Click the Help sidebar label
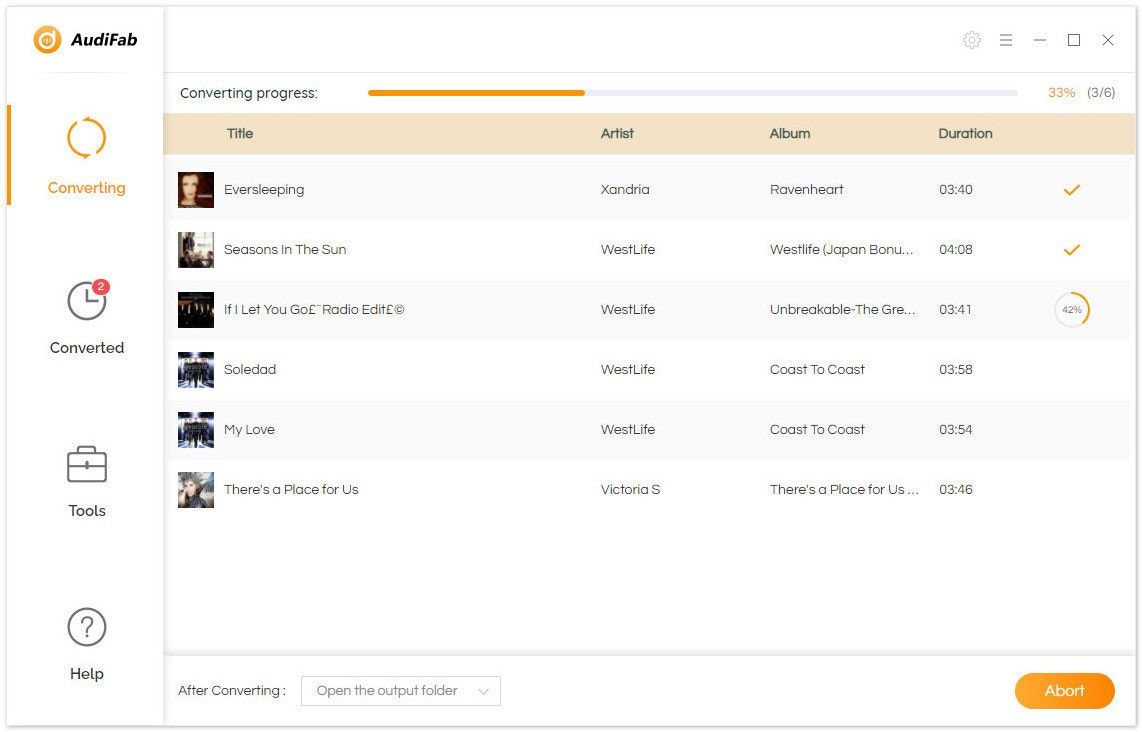The image size is (1142, 732). [x=87, y=674]
